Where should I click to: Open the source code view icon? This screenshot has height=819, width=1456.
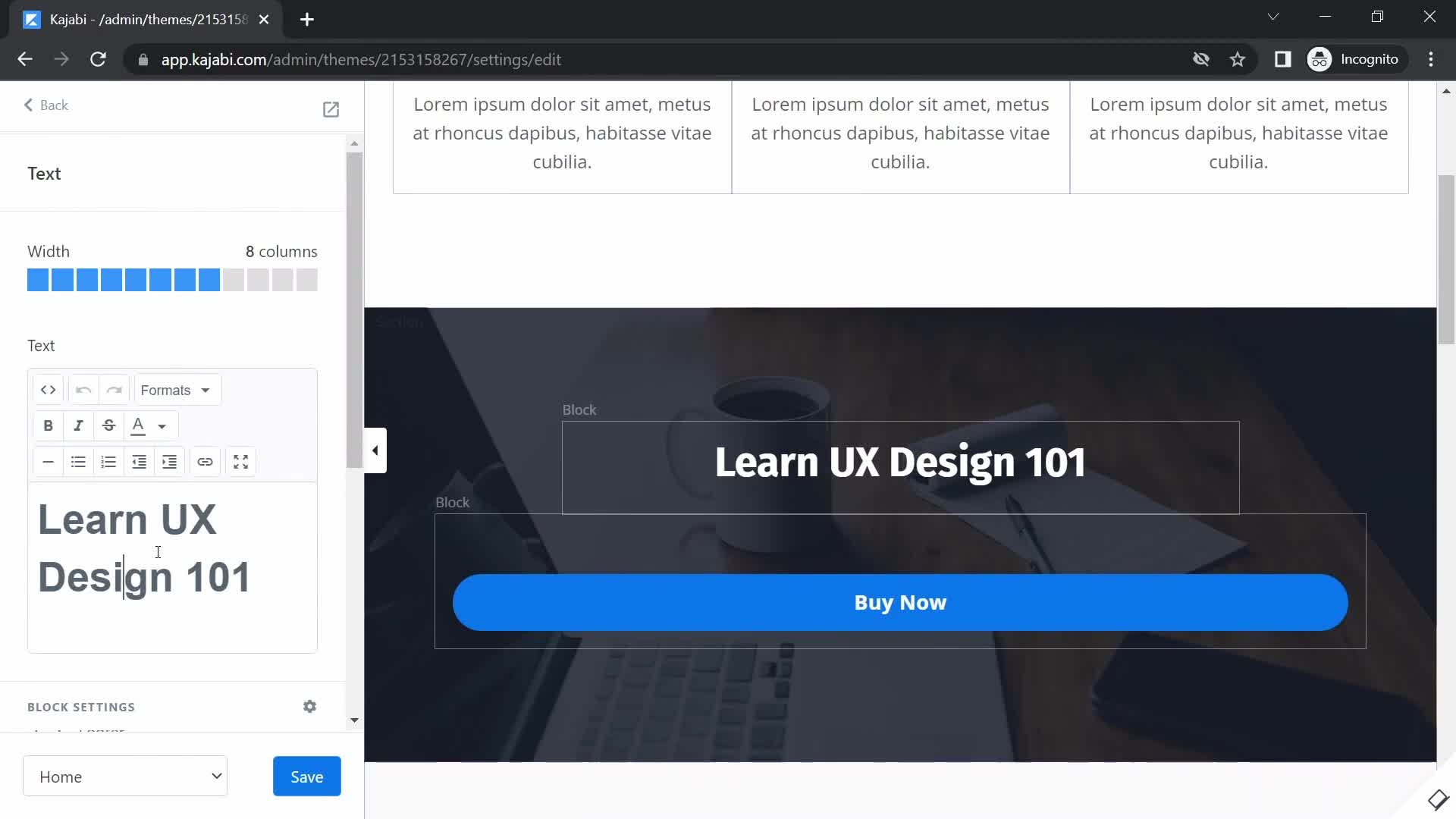48,390
